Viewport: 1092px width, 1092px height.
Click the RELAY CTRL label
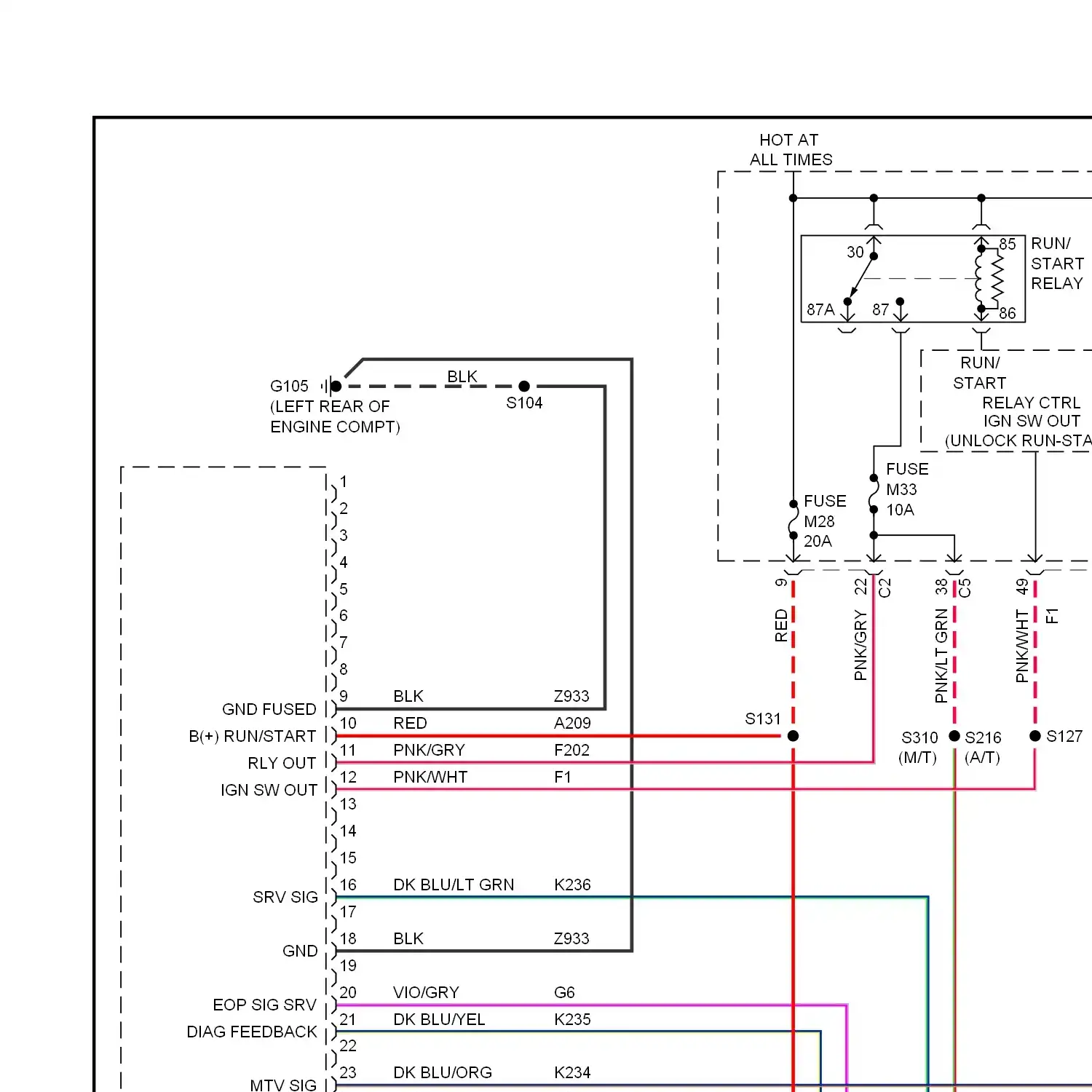1031,403
